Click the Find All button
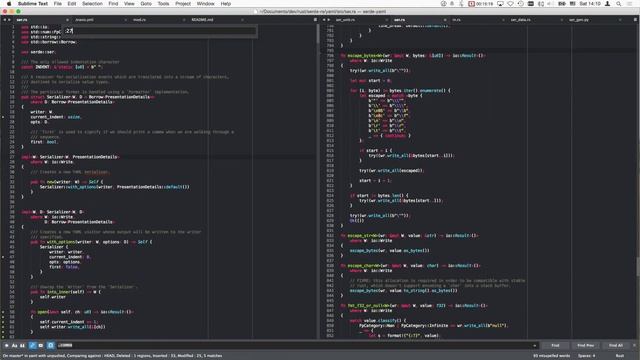 click(x=616, y=345)
